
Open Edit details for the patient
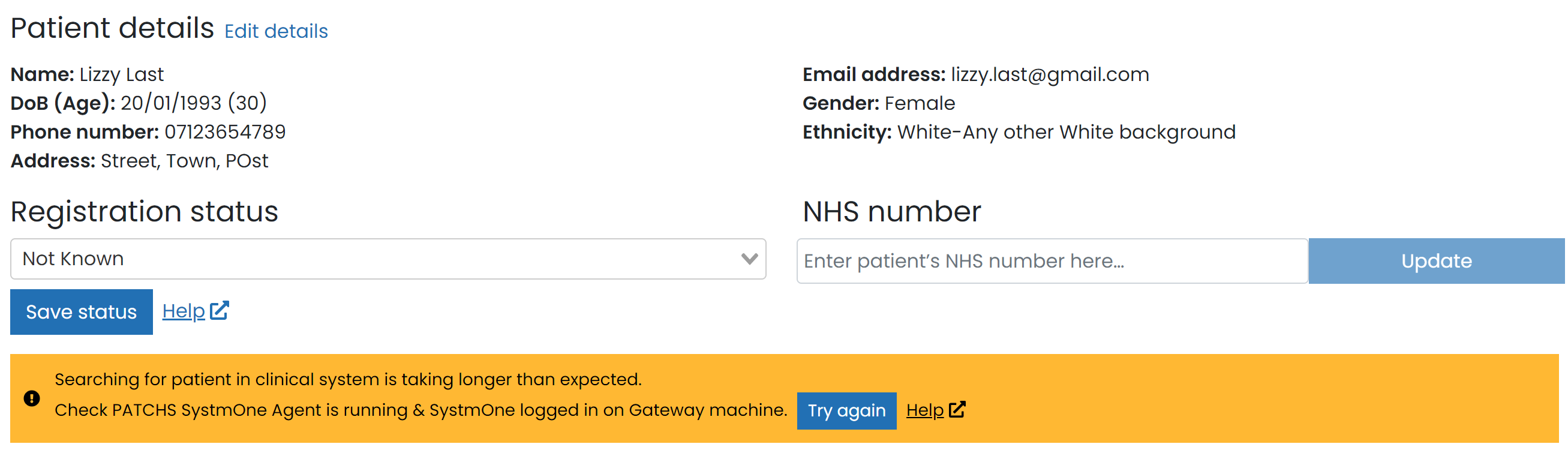pyautogui.click(x=276, y=31)
